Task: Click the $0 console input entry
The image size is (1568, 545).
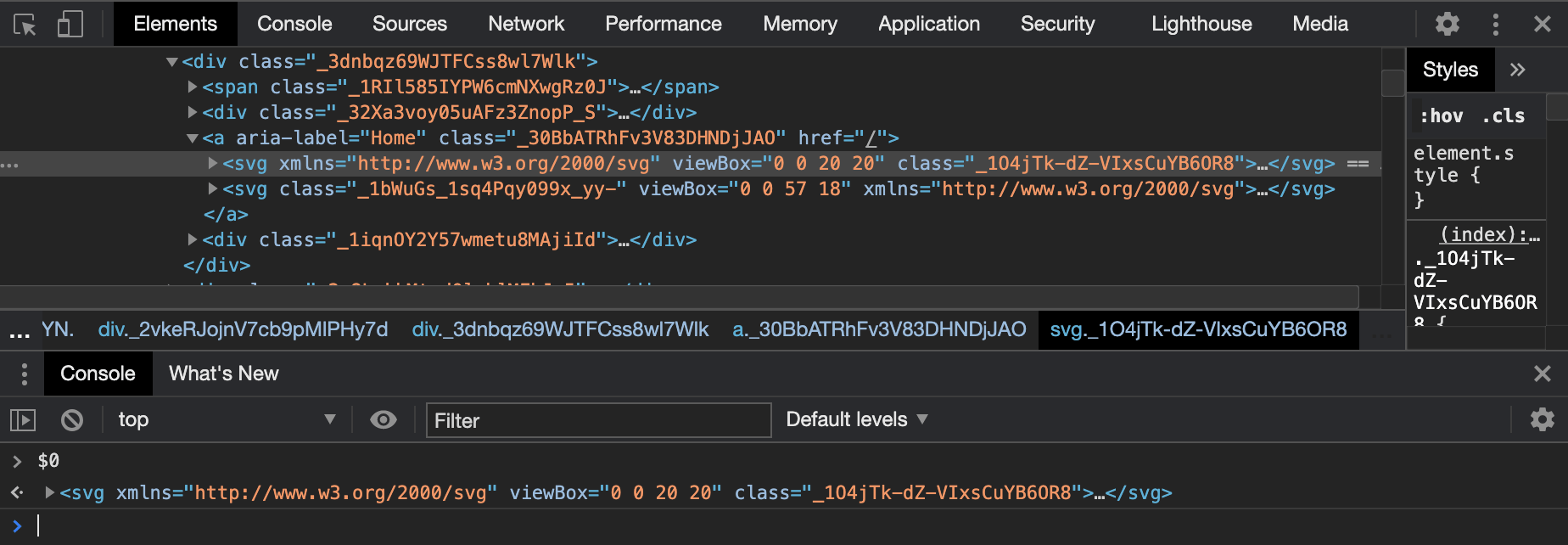Action: (48, 461)
